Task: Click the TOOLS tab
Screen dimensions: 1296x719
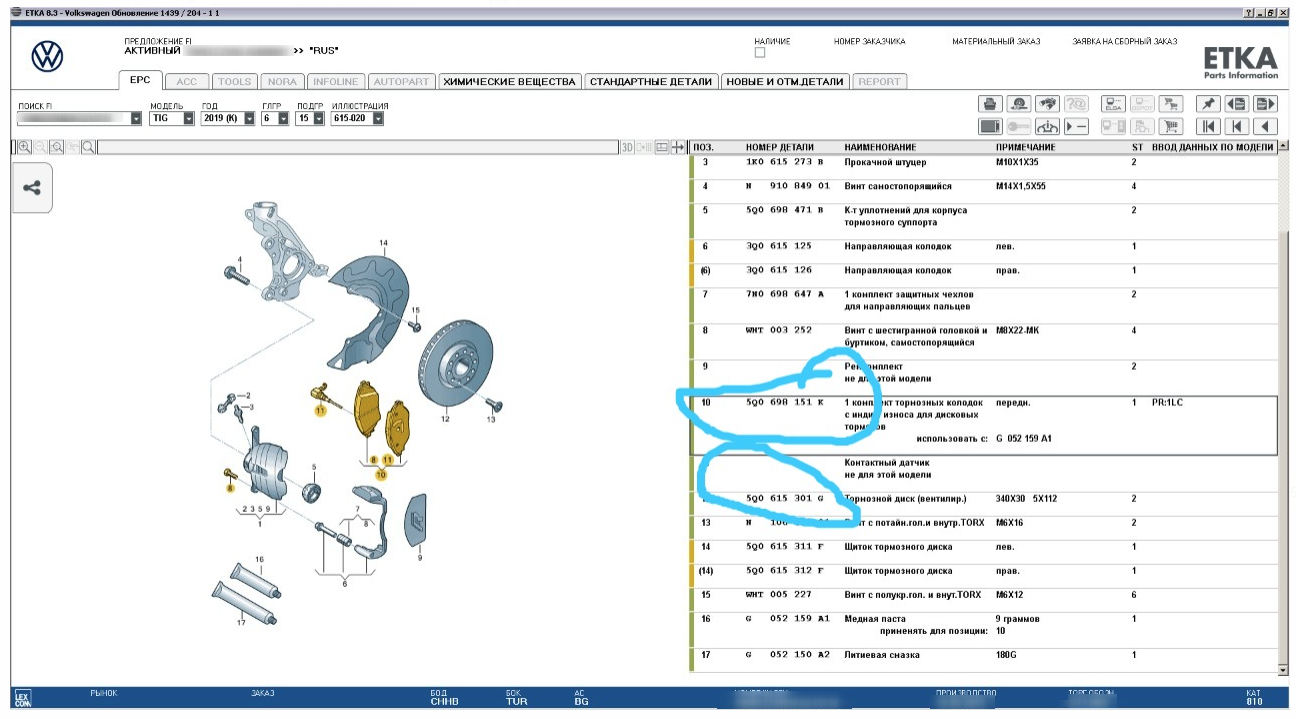Action: coord(235,82)
